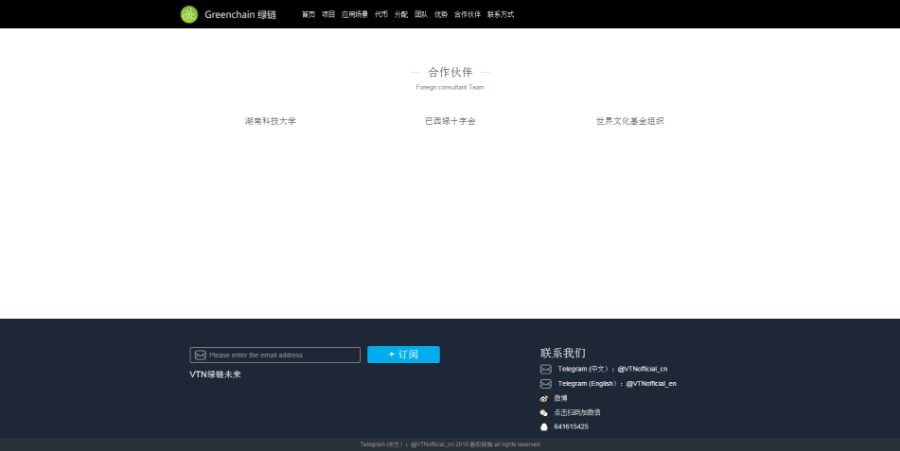This screenshot has width=900, height=451.
Task: Open the 项目 nav menu item
Action: 328,14
